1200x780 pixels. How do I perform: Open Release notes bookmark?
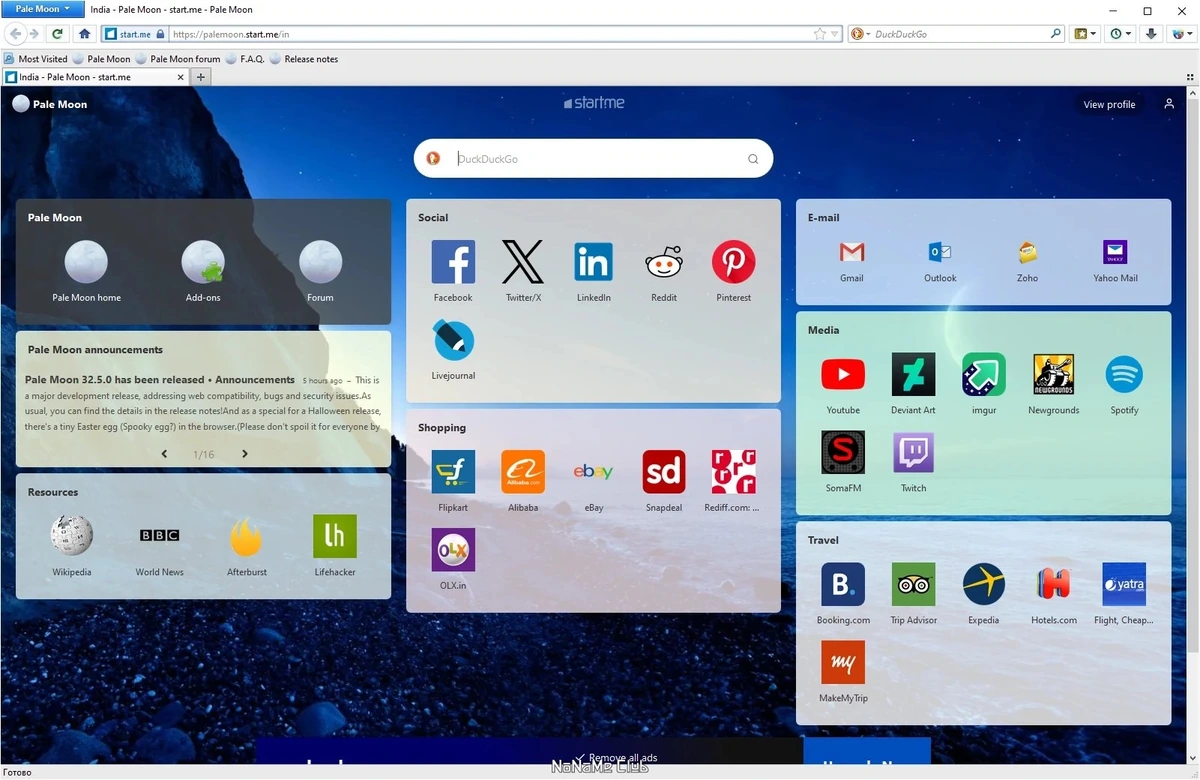coord(304,59)
